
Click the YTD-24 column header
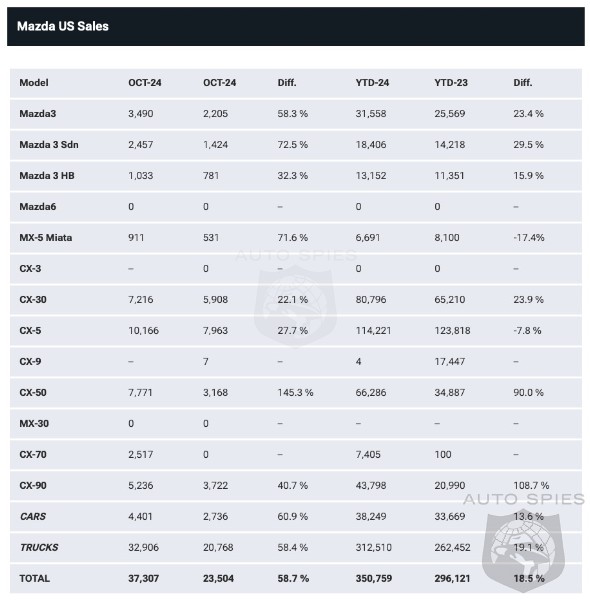tap(372, 83)
